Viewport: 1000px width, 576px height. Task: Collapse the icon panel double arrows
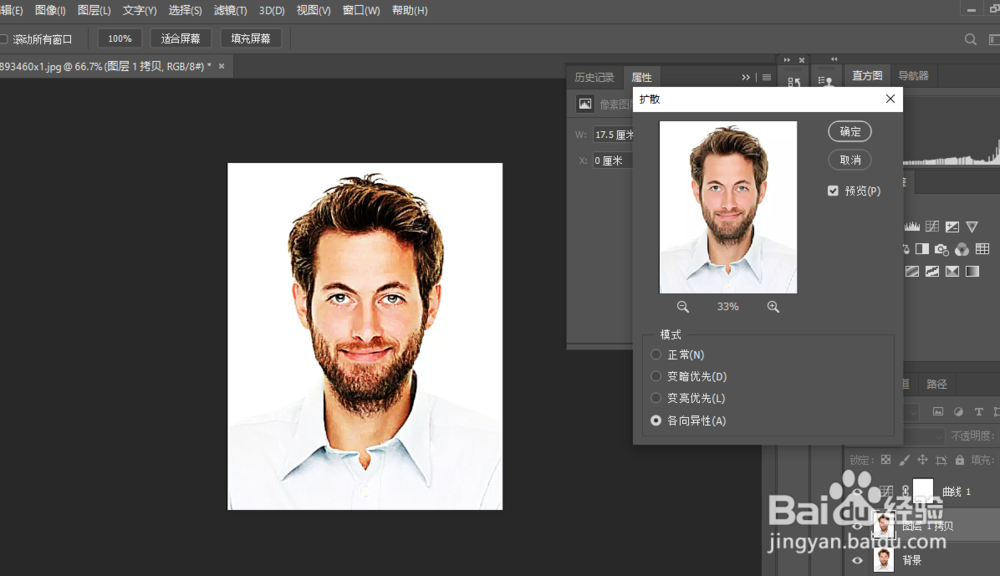[786, 60]
